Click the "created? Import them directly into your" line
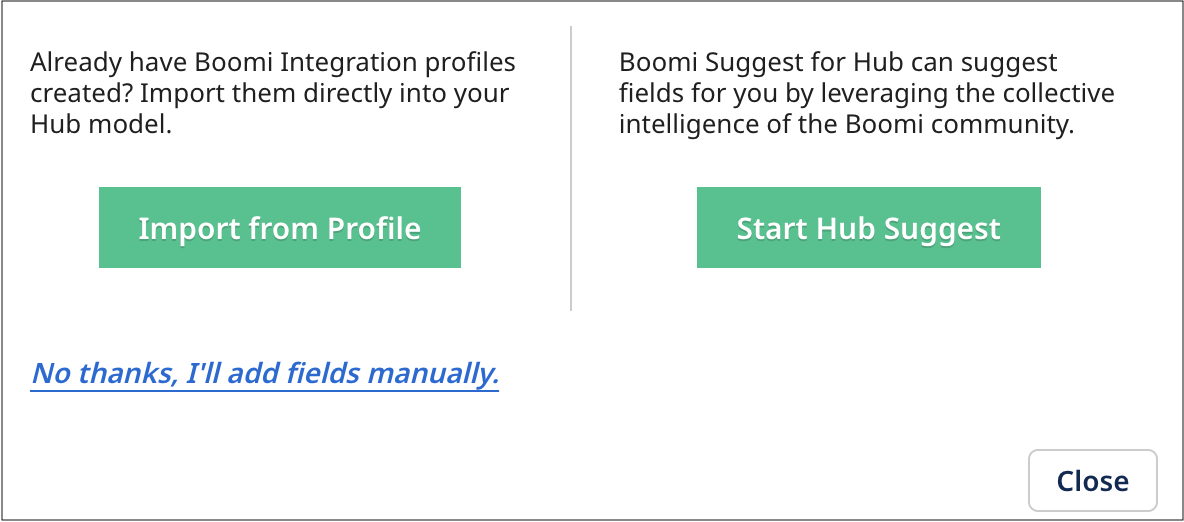 [270, 95]
